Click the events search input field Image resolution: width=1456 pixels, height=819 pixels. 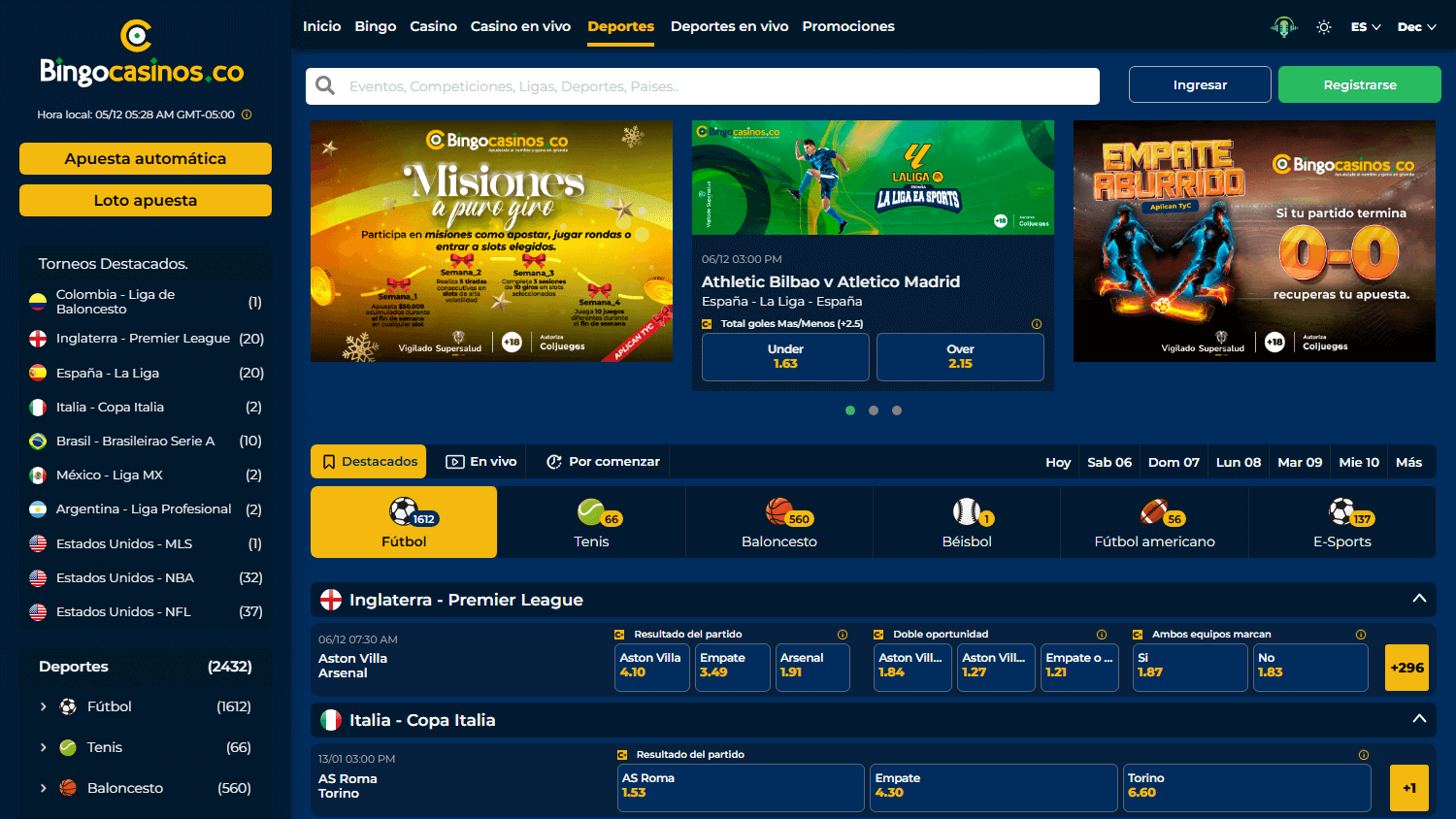[x=679, y=85]
